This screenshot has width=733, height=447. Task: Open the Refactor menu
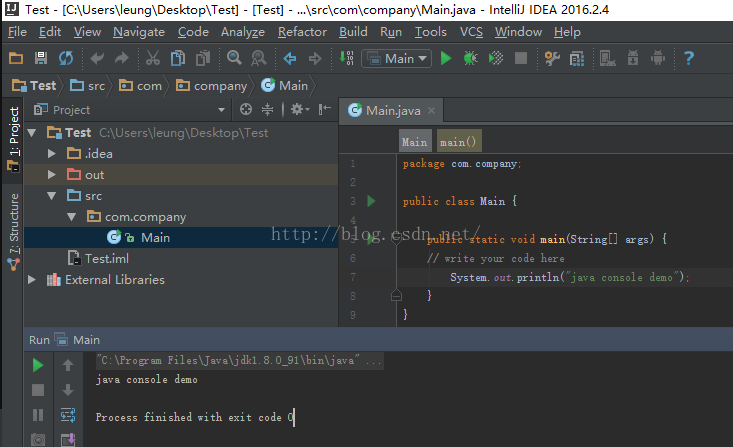click(302, 32)
